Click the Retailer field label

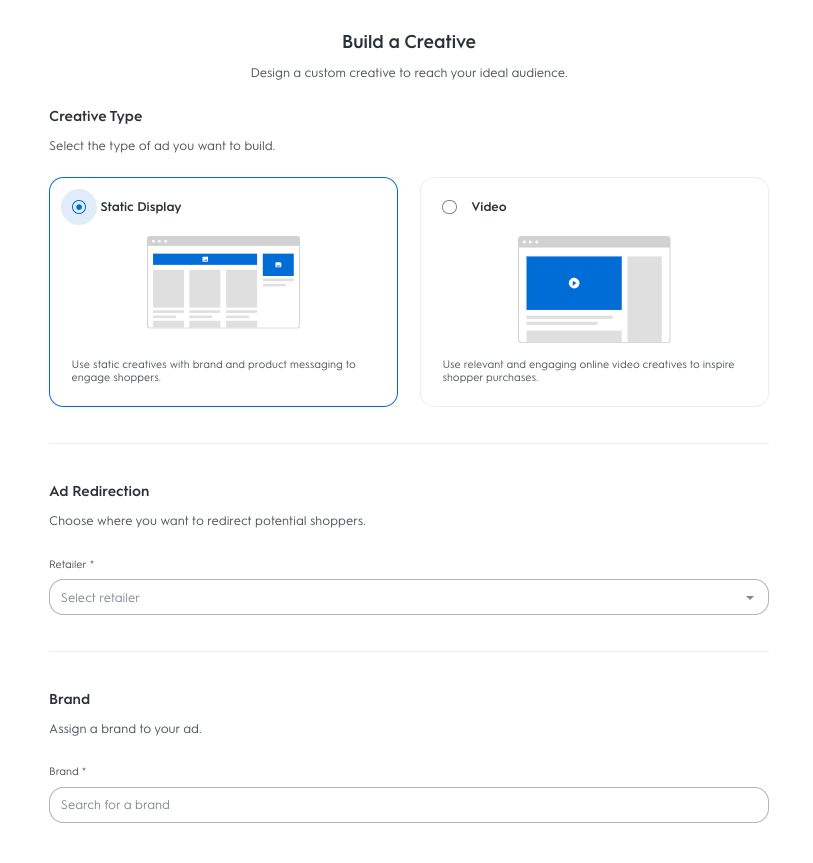tap(70, 565)
